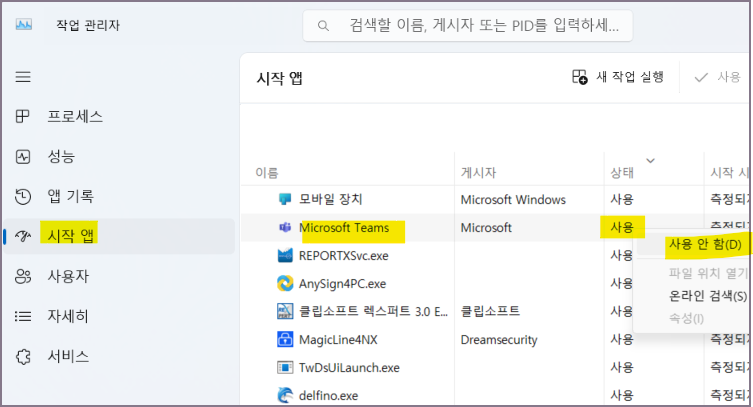
Task: Open the 앱 기록 tab
Action: (70, 196)
